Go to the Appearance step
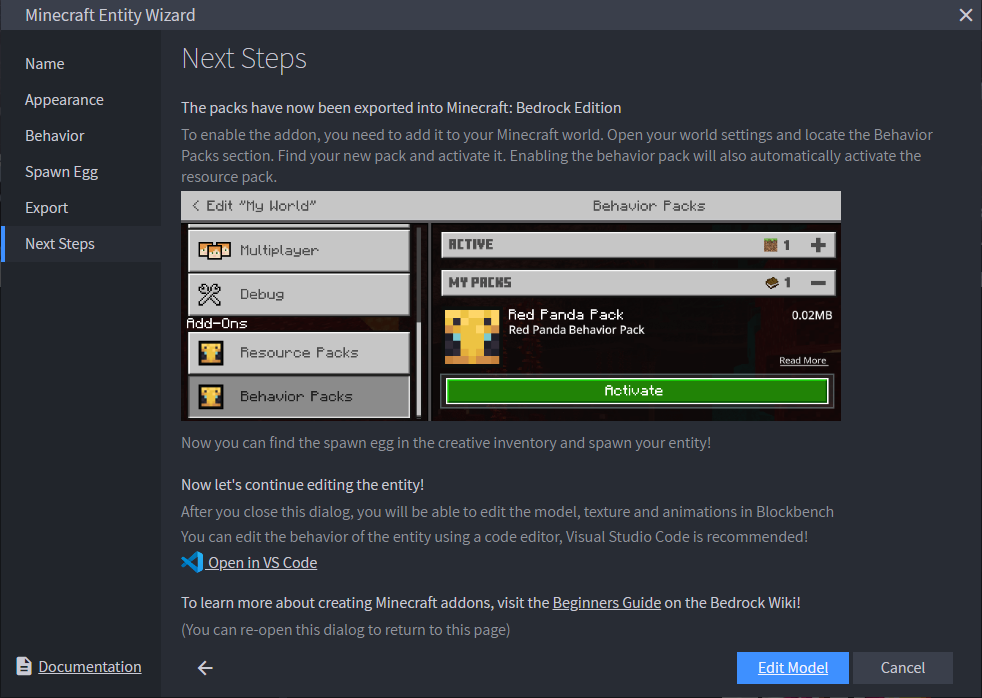Viewport: 982px width, 698px height. [64, 100]
